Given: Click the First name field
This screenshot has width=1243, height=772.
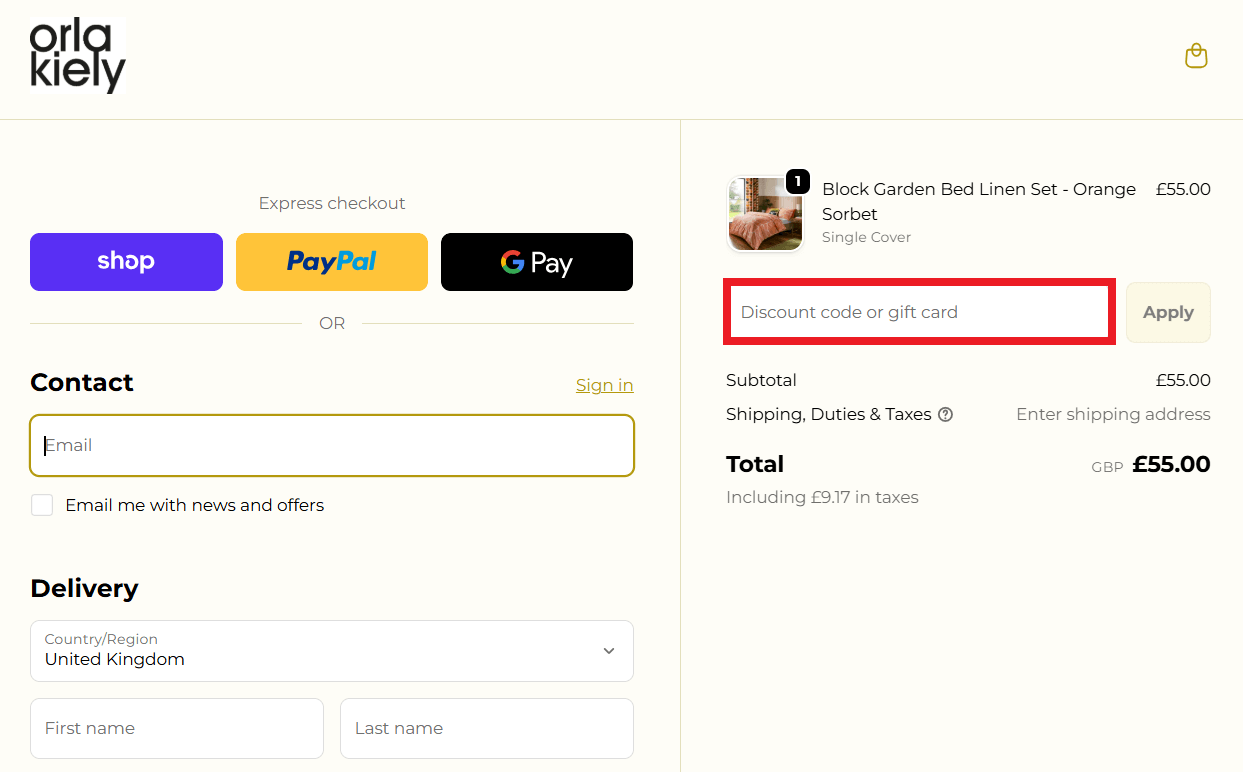Looking at the screenshot, I should [176, 728].
